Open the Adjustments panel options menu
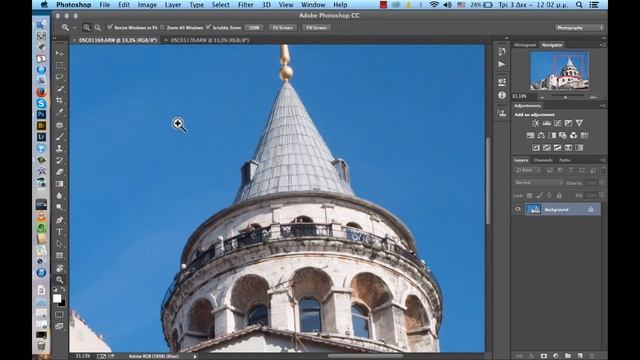640x360 pixels. [602, 106]
